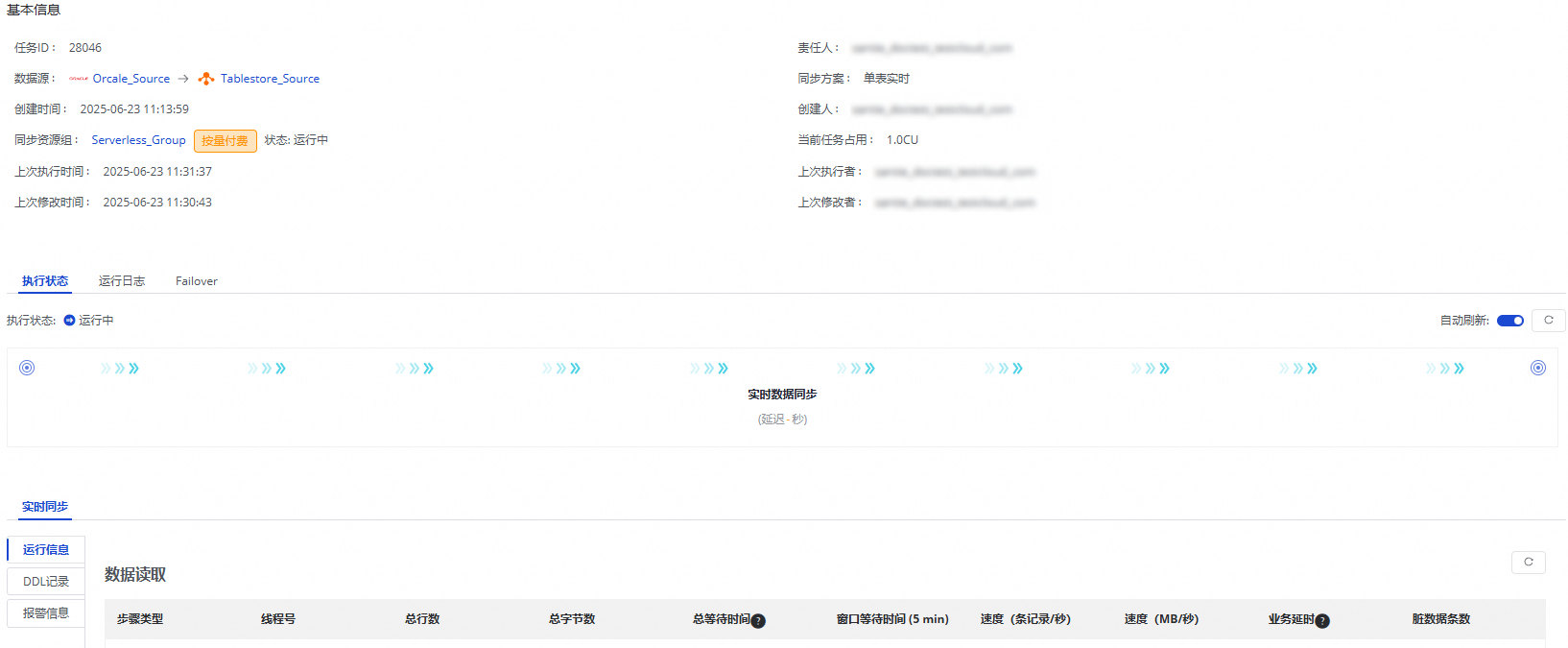This screenshot has height=648, width=1568.
Task: Open the Tablestore_Source data source link
Action: [x=270, y=79]
